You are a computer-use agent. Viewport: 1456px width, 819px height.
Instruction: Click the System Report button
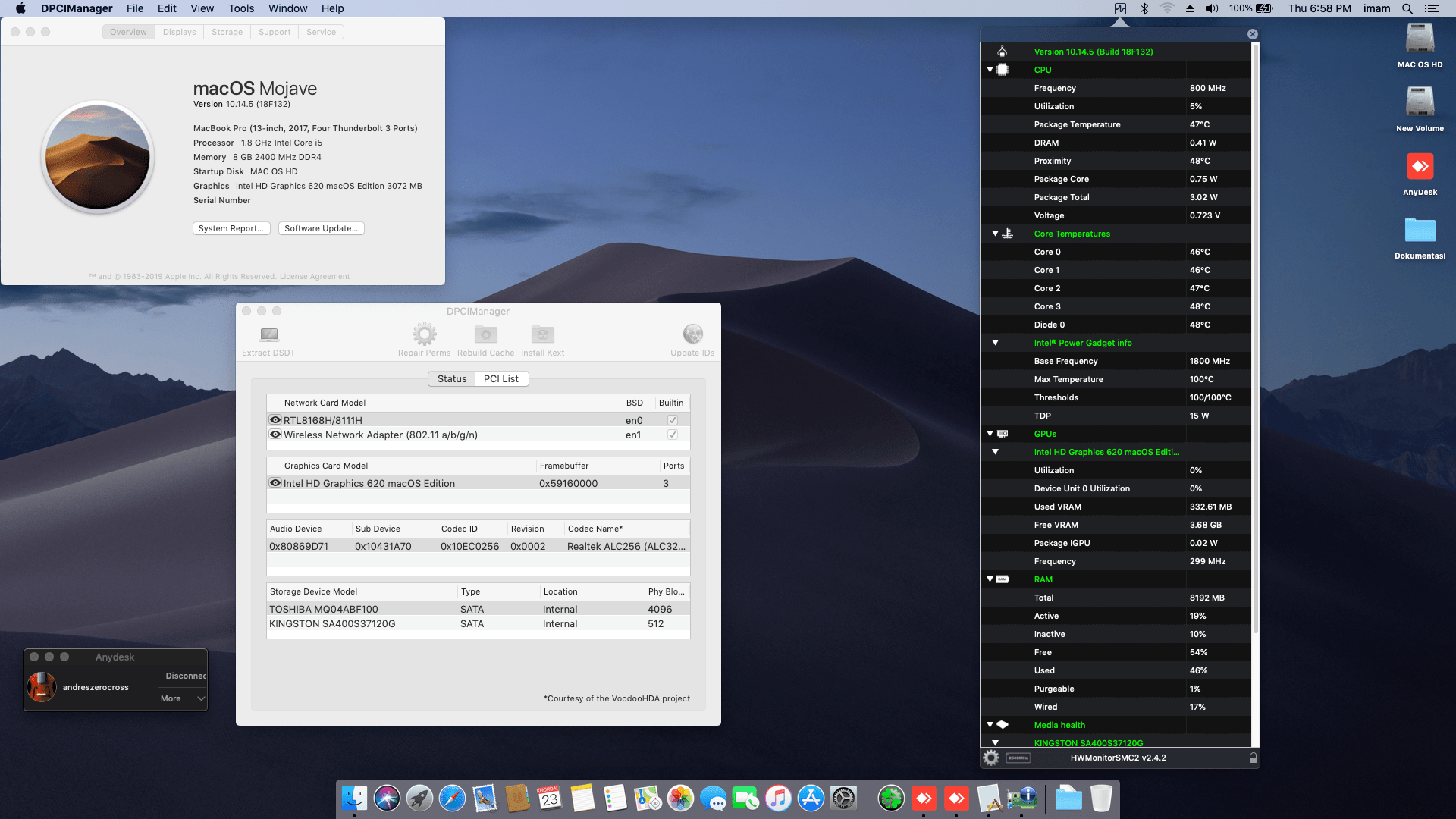231,227
